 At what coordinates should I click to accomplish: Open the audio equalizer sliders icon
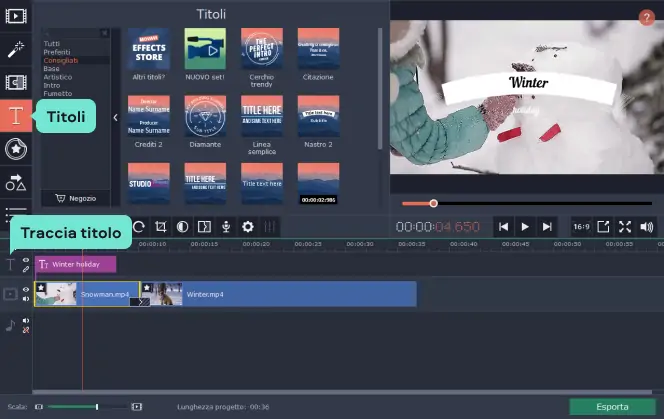[x=270, y=227]
